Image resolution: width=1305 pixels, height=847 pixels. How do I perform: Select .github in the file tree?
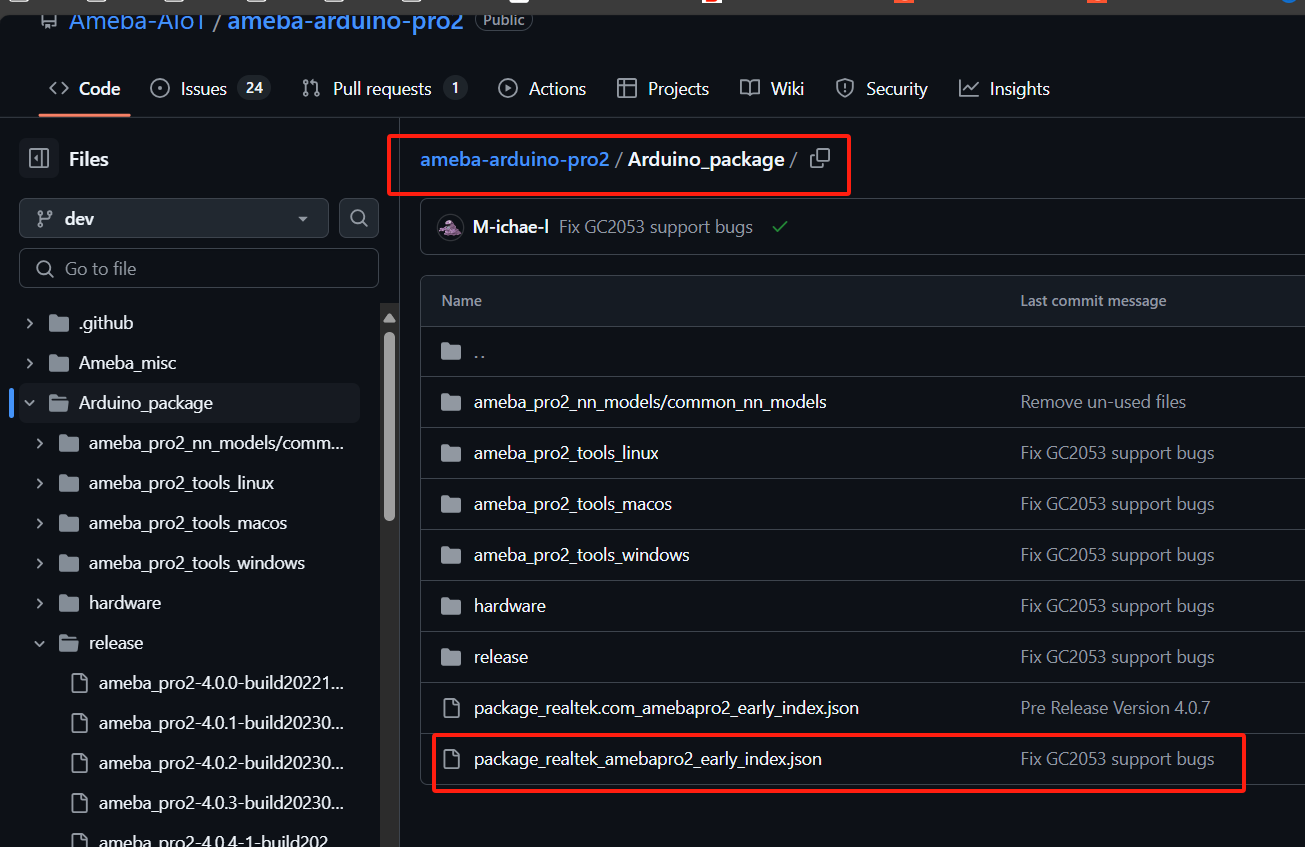[x=106, y=323]
